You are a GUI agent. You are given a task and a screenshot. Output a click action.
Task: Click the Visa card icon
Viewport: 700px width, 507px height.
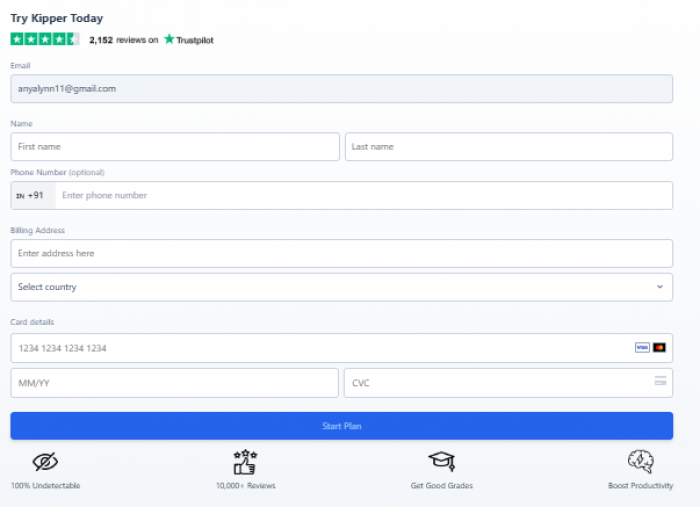(642, 347)
